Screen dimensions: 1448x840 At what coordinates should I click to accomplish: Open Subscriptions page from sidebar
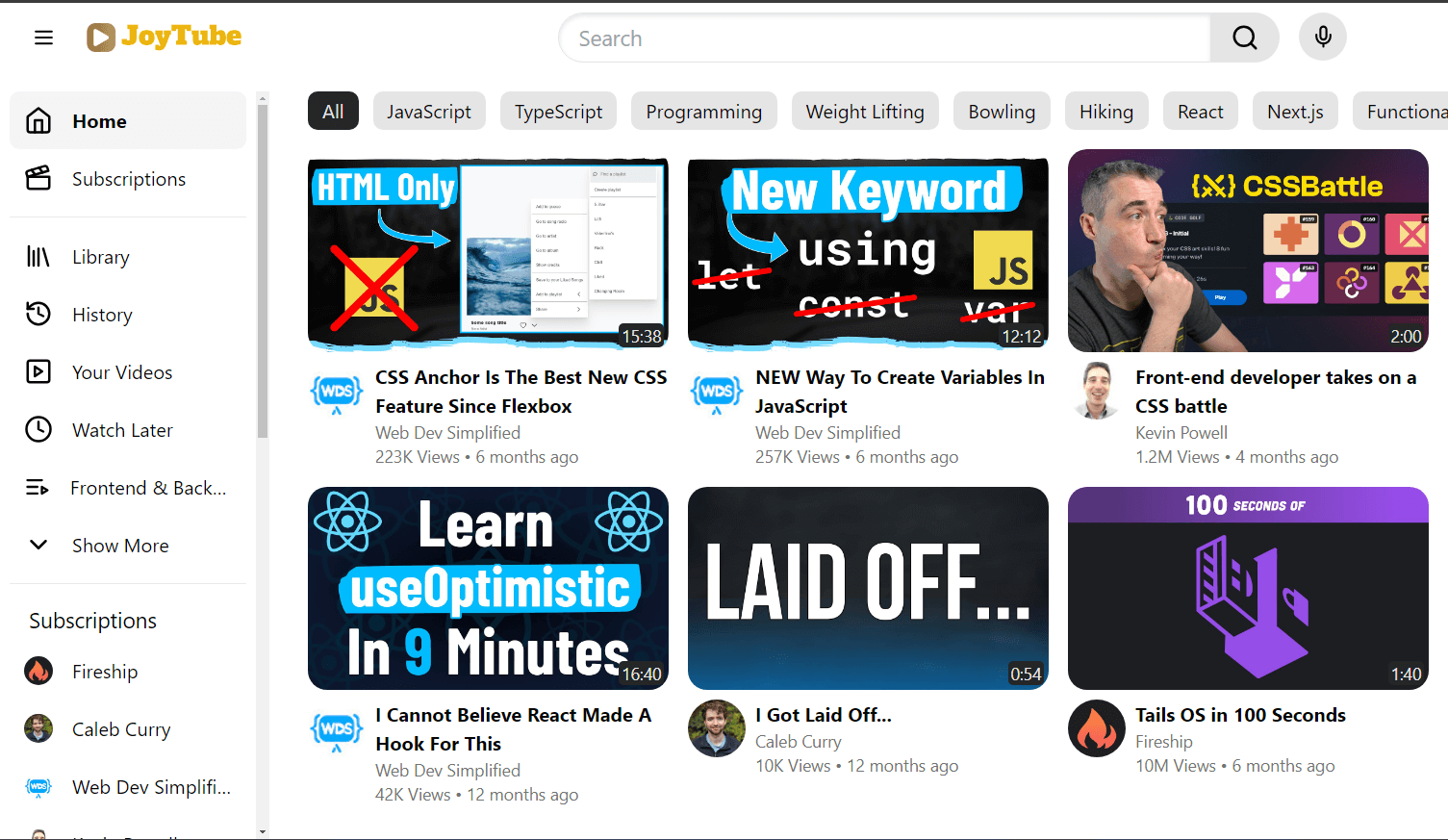coord(129,179)
